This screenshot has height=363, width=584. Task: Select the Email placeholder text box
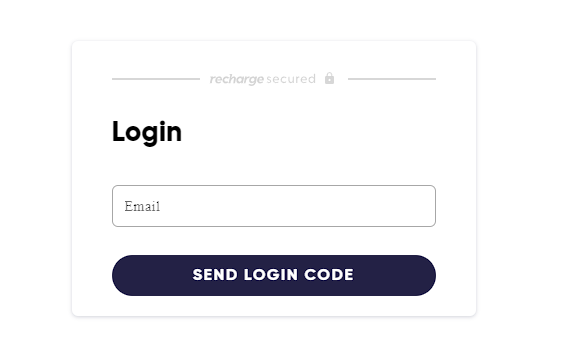274,206
